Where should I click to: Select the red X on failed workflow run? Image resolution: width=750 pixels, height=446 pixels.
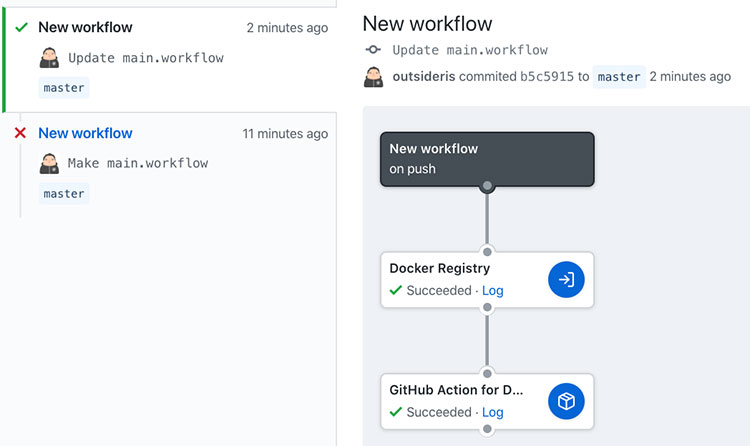tap(20, 133)
